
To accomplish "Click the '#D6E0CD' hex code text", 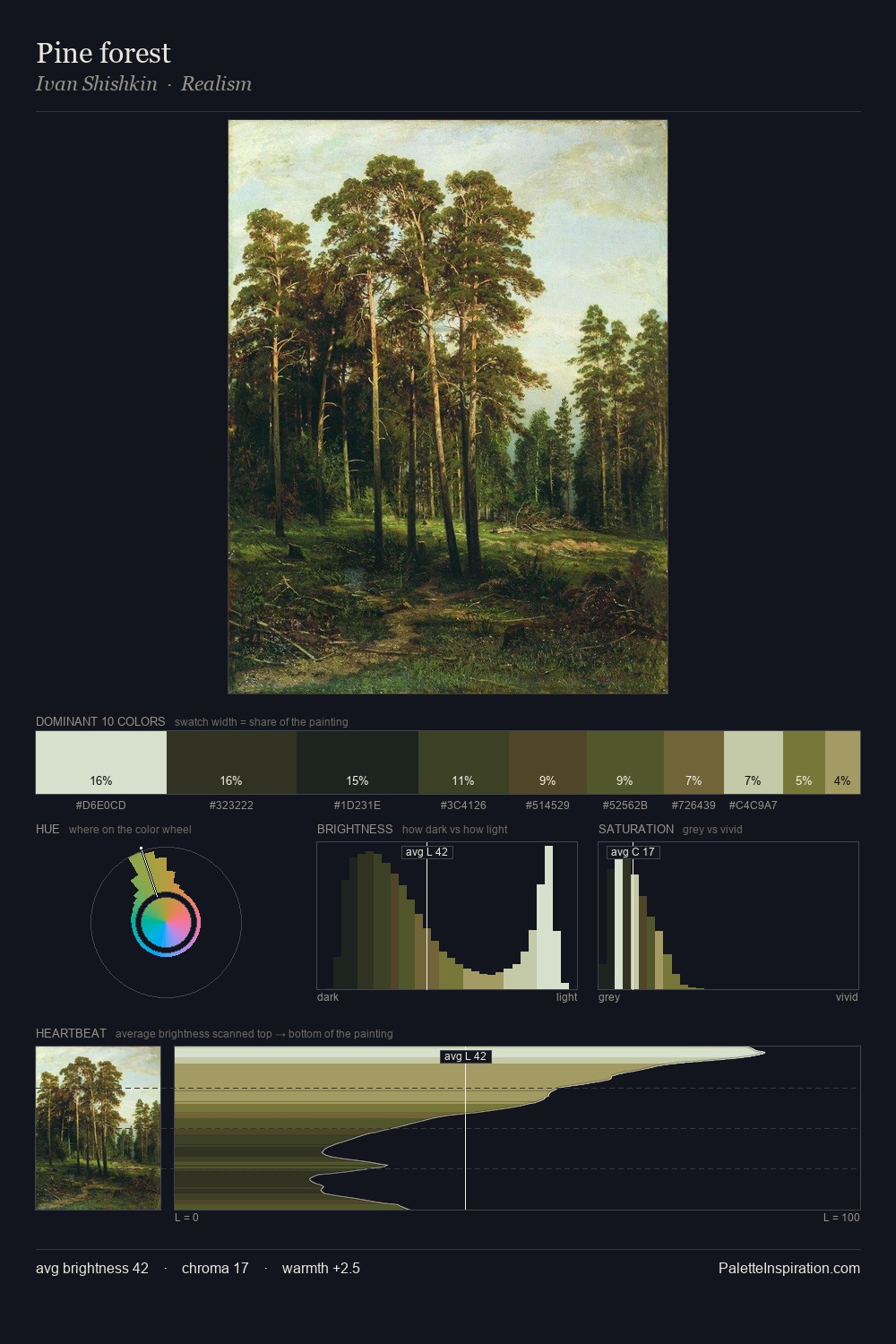I will [x=101, y=806].
